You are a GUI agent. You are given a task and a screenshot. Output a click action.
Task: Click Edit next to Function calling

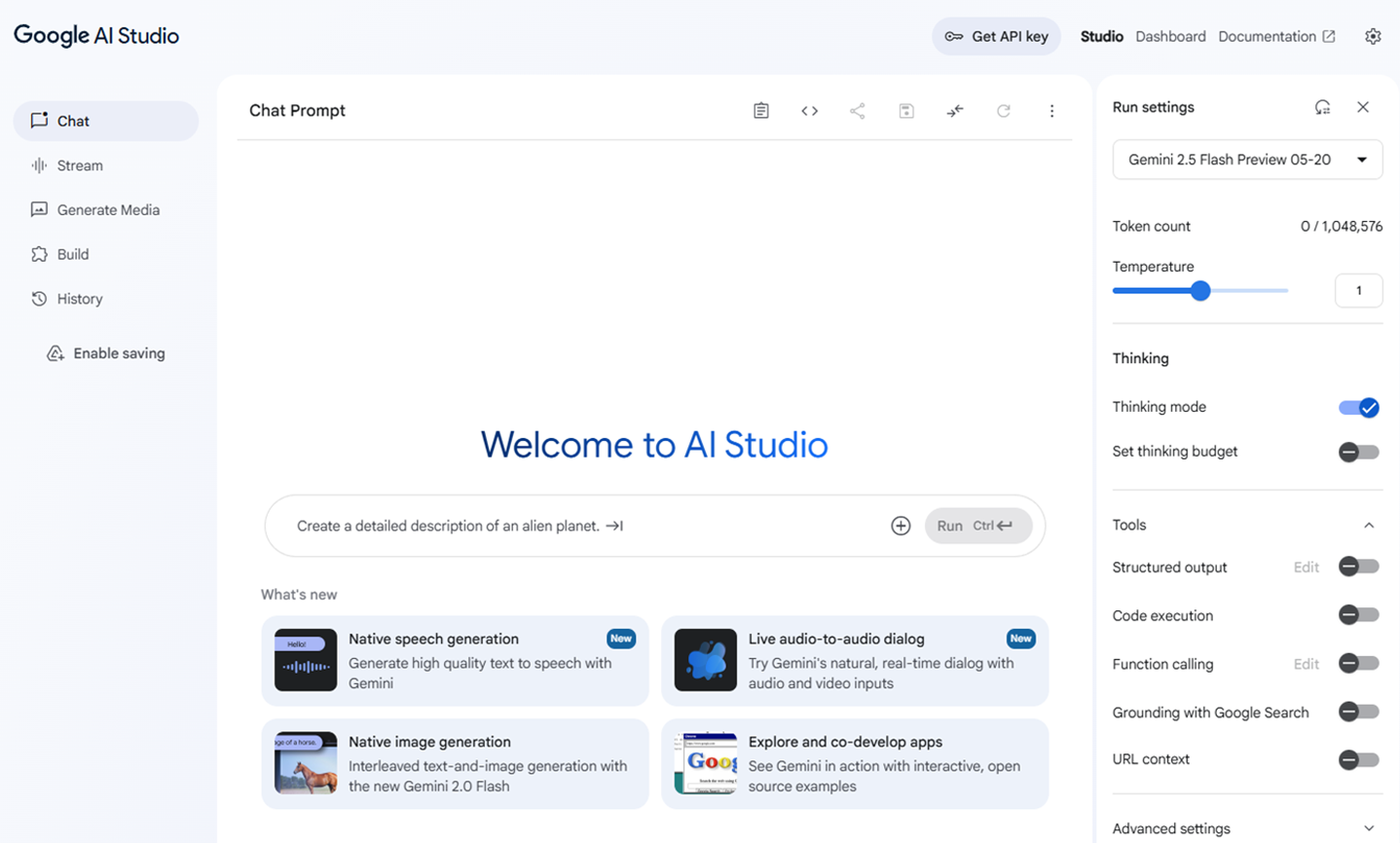click(1307, 664)
